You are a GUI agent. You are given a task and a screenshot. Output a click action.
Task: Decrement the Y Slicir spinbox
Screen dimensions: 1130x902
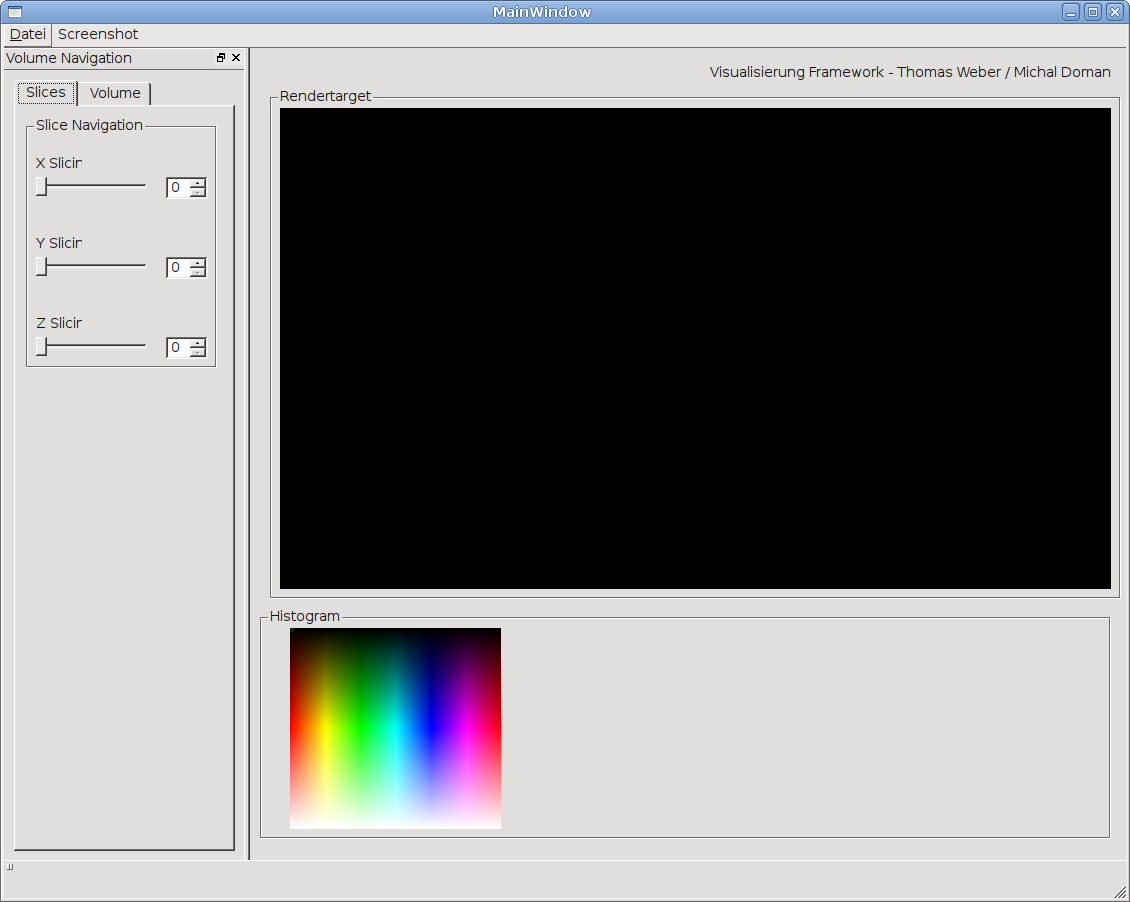click(x=198, y=272)
